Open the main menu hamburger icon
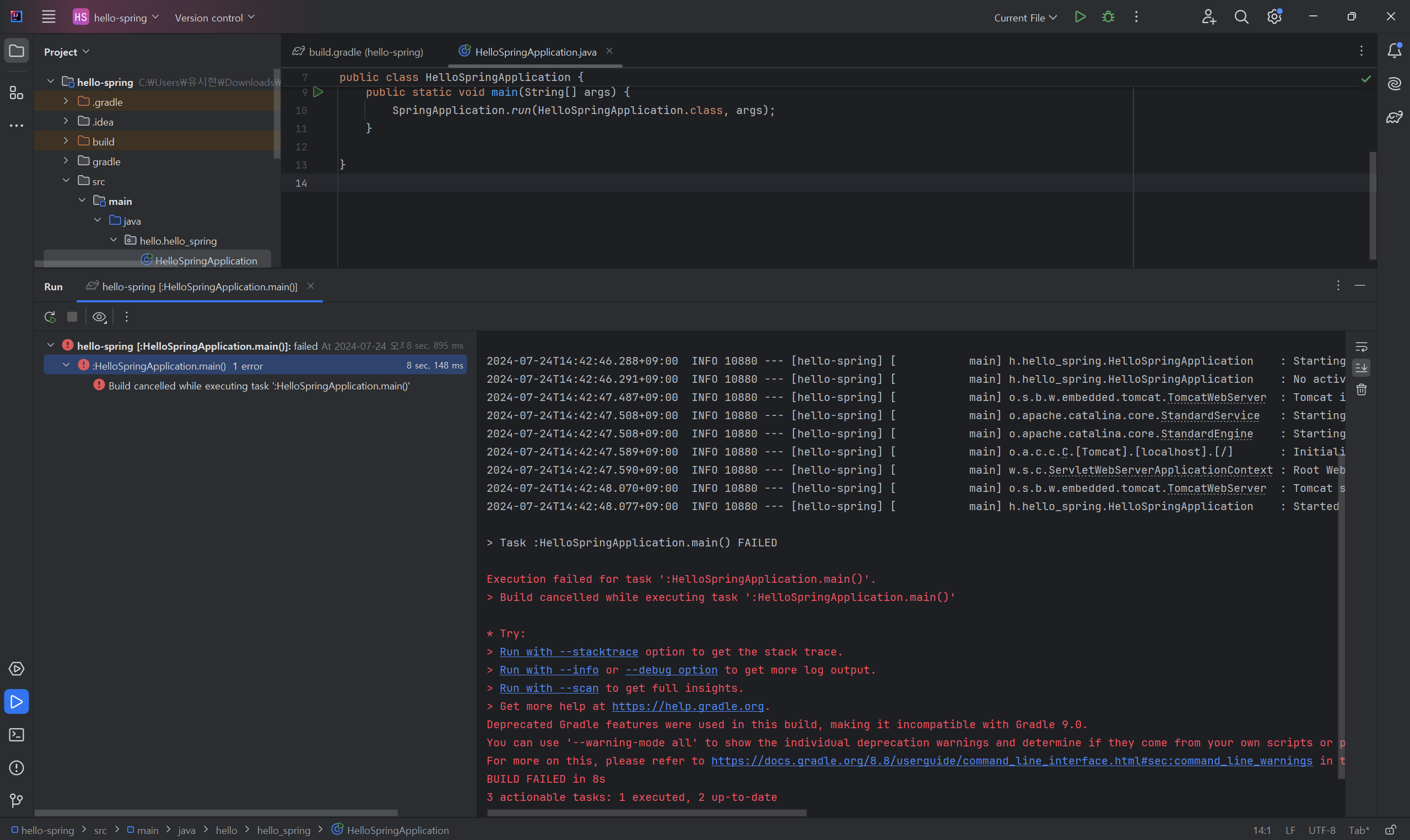This screenshot has height=840, width=1410. [48, 17]
